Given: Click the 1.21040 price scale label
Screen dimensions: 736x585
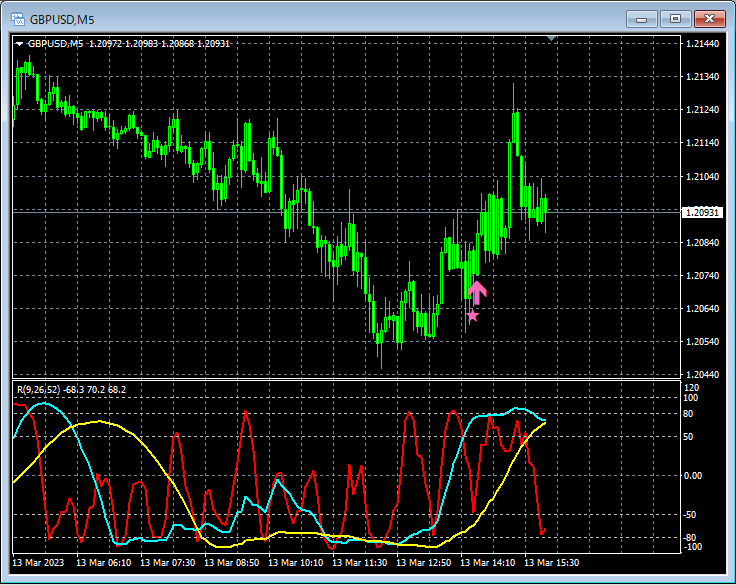Looking at the screenshot, I should [702, 177].
